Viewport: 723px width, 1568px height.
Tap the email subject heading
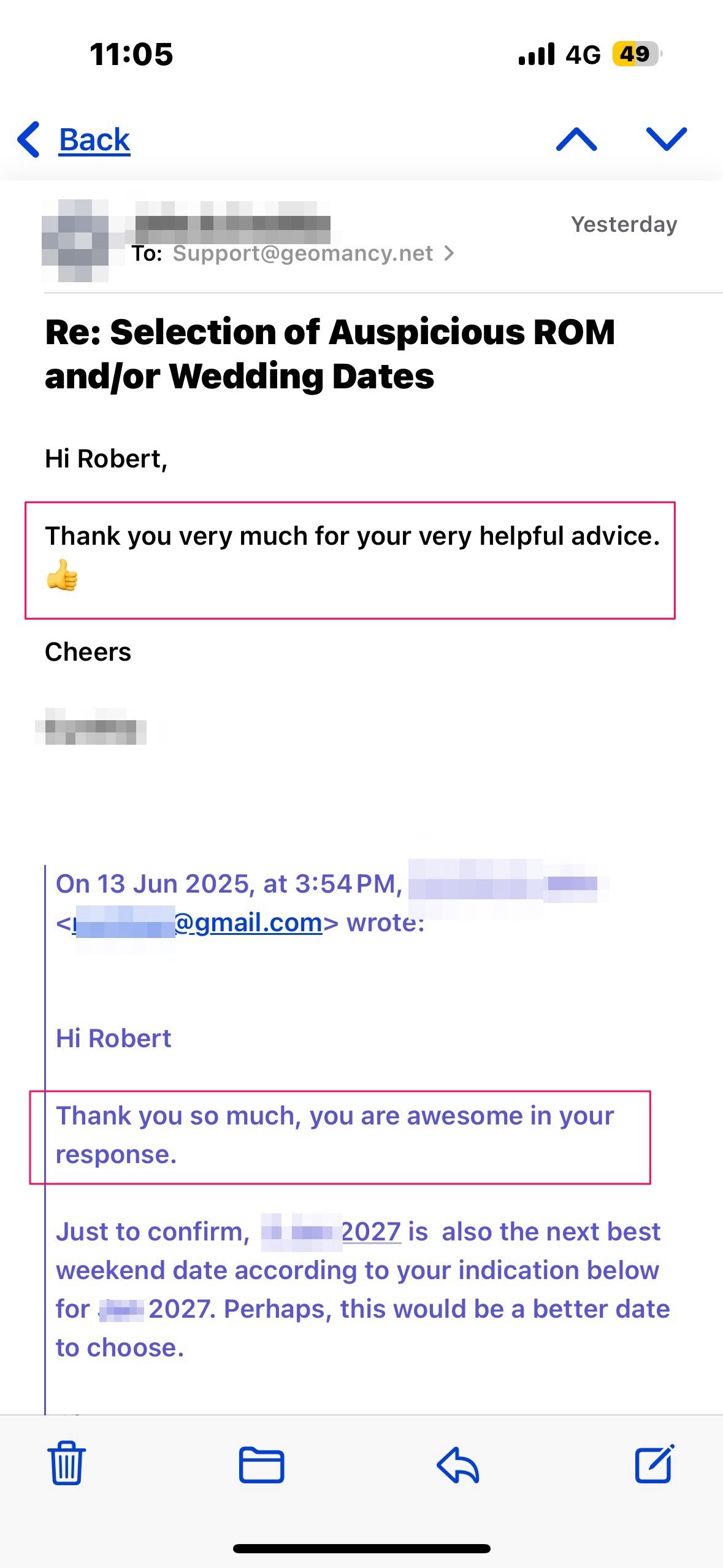330,353
